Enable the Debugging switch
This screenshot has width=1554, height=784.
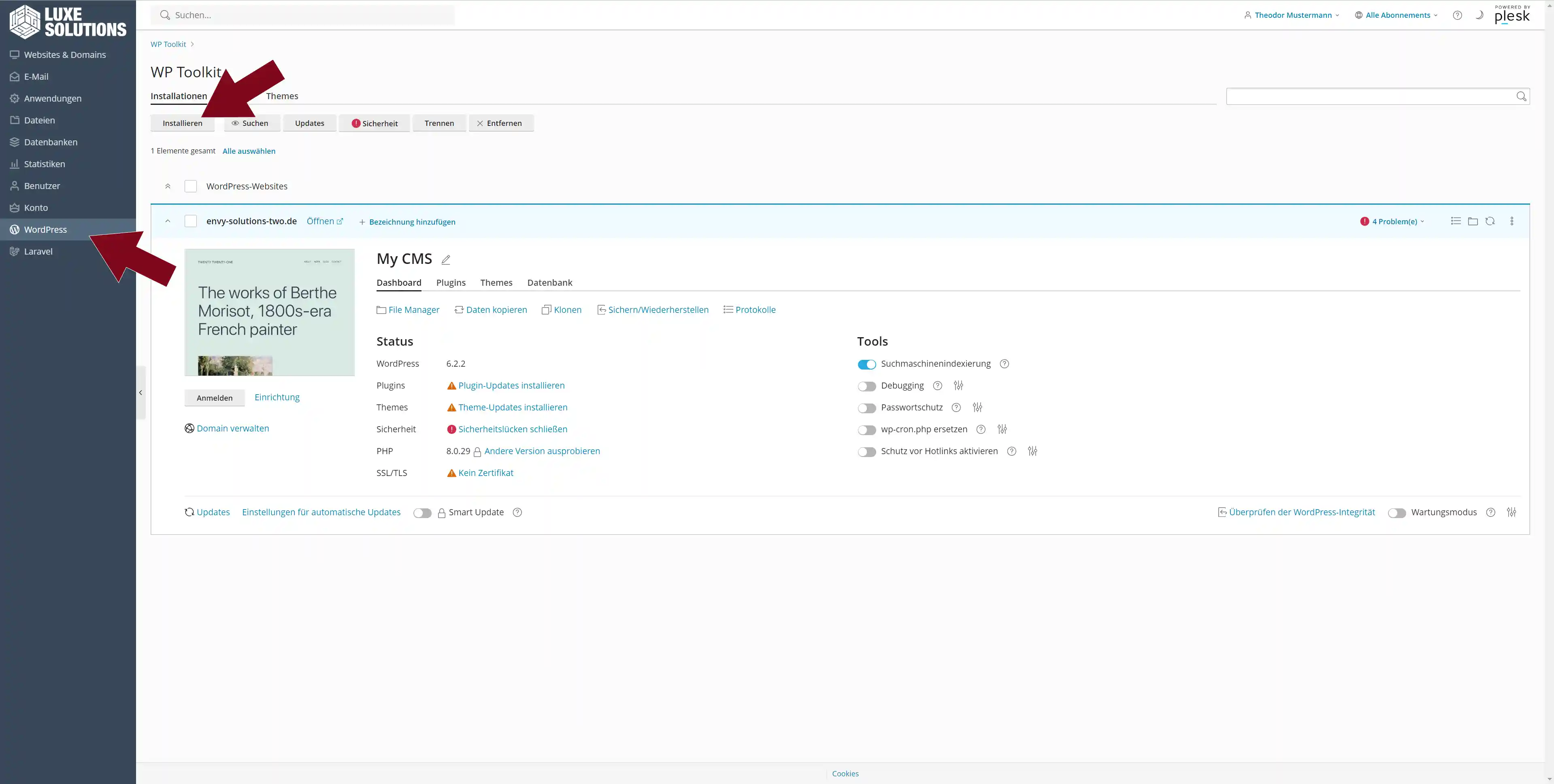click(x=867, y=386)
